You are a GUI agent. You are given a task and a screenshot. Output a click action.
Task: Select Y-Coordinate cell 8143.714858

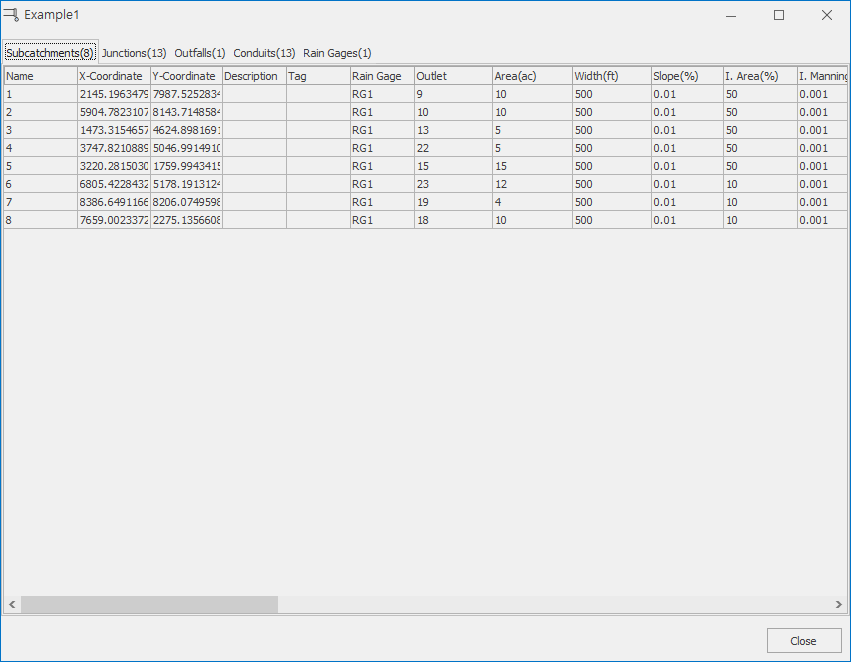tap(186, 112)
